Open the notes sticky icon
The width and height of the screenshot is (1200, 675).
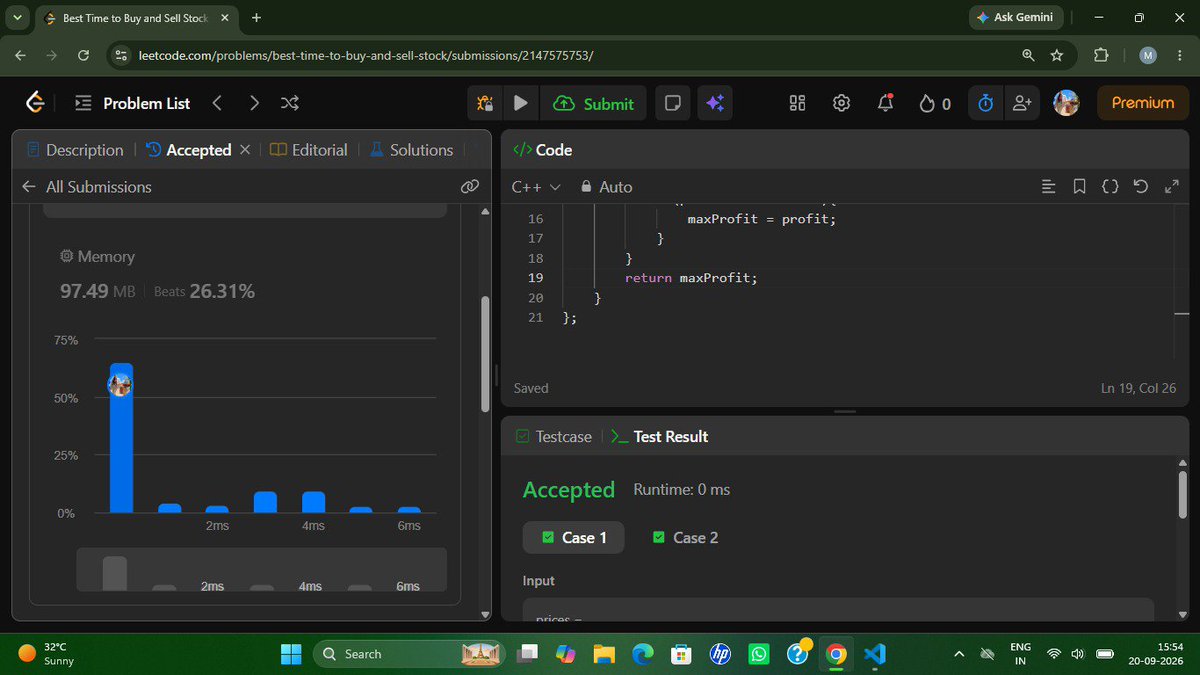pos(673,103)
